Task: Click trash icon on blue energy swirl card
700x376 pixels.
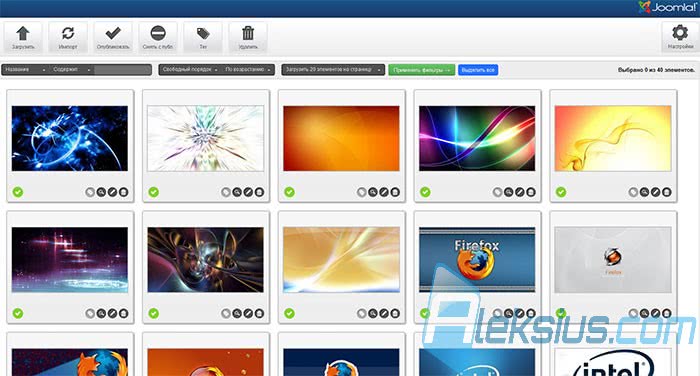Action: tap(124, 192)
